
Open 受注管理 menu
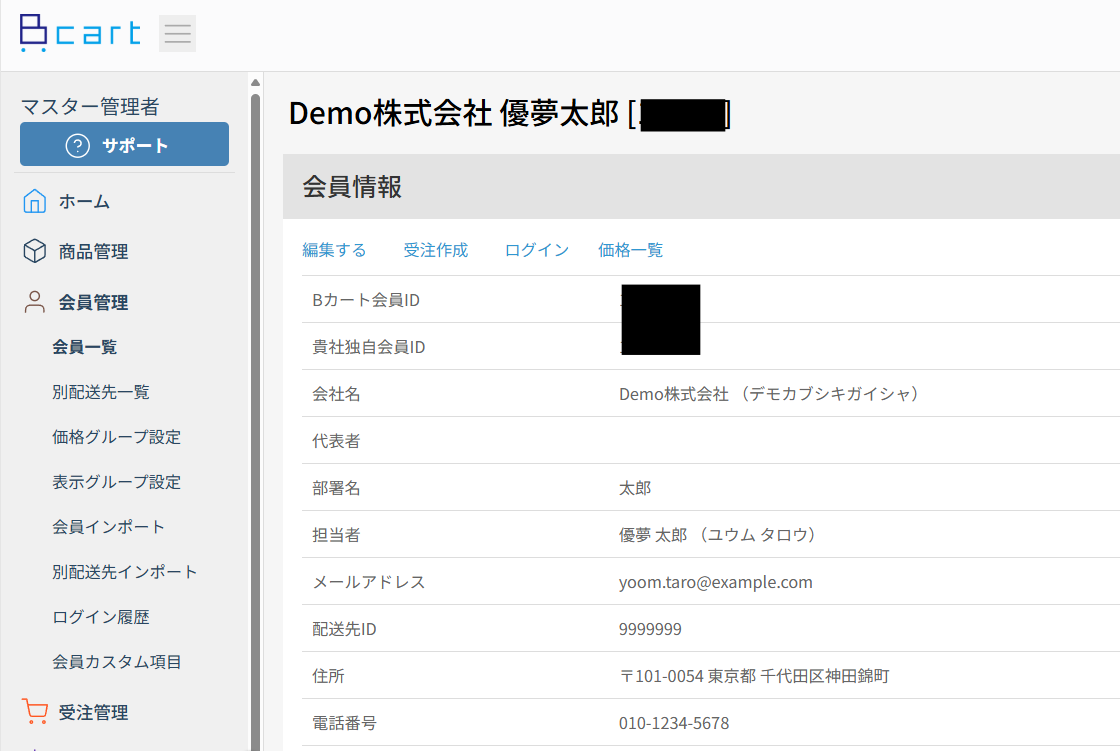pos(93,712)
